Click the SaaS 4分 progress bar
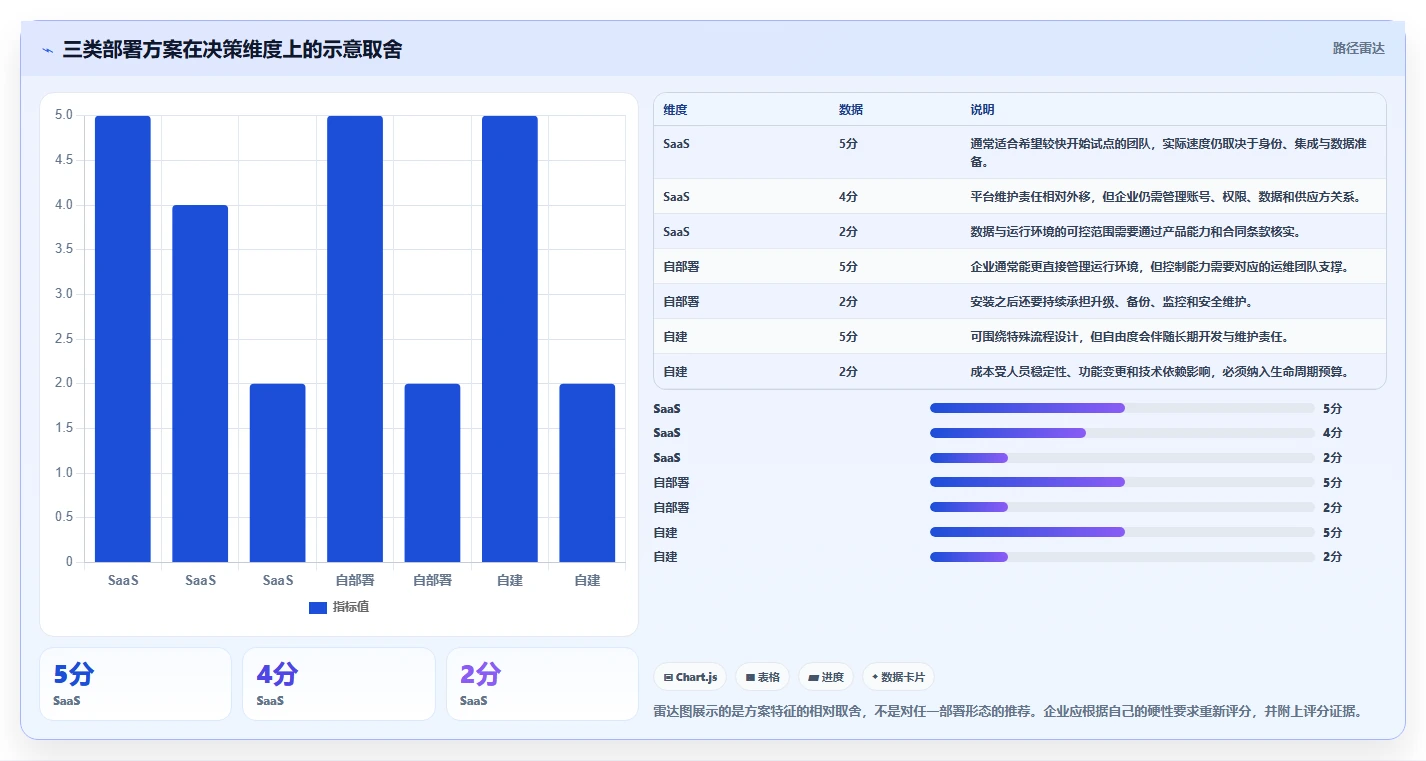Screen dimensions: 1426x761 click(x=1122, y=433)
